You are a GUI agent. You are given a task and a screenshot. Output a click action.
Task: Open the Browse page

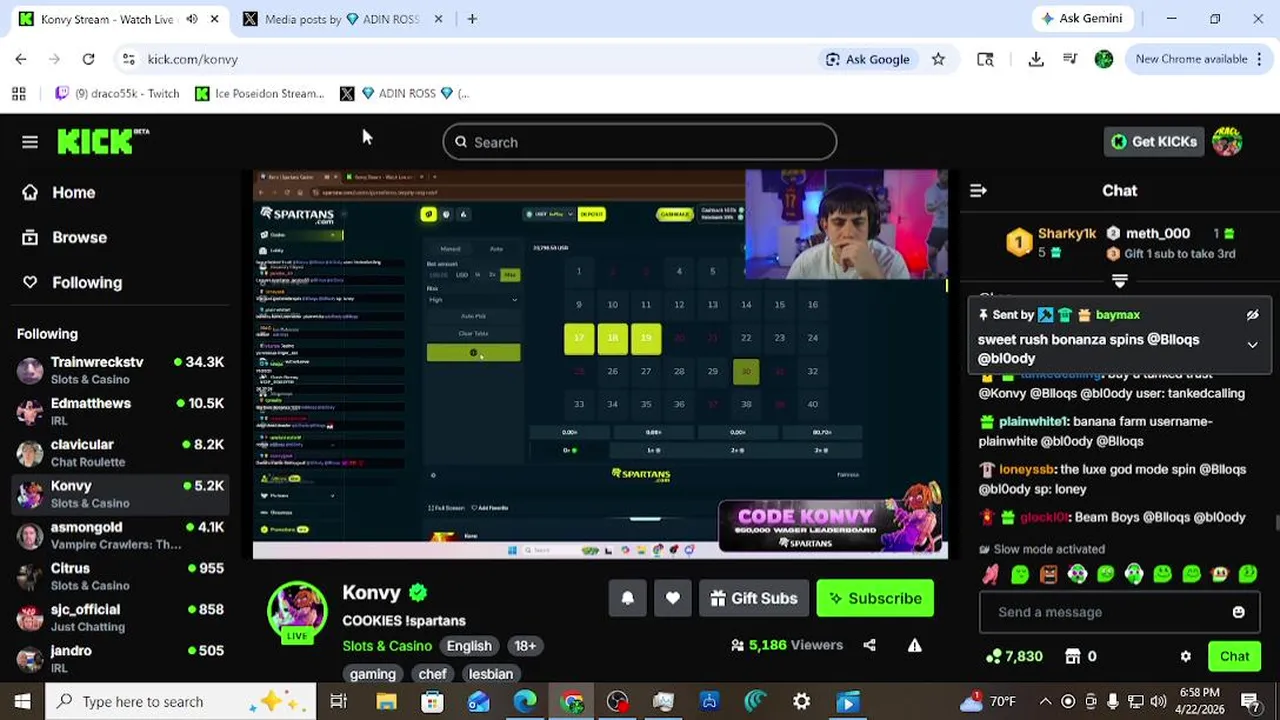65,237
